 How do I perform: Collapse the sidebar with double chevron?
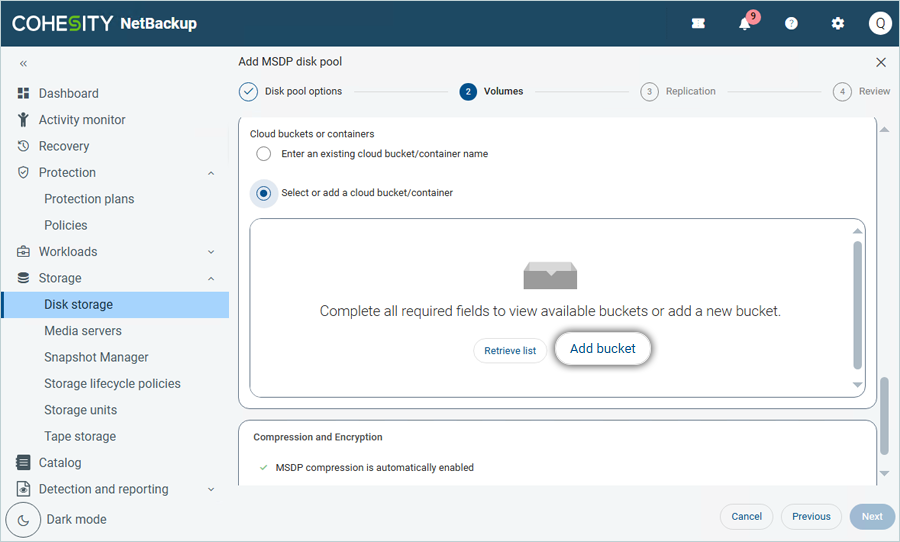(x=23, y=63)
